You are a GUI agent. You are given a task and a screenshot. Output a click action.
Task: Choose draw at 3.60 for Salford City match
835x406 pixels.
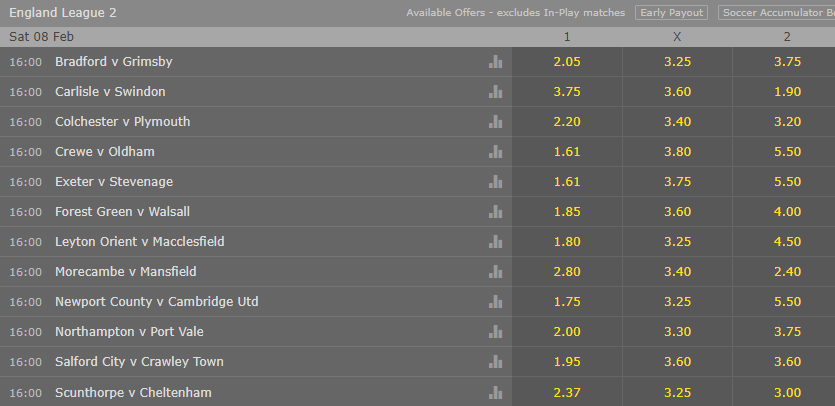pos(677,362)
